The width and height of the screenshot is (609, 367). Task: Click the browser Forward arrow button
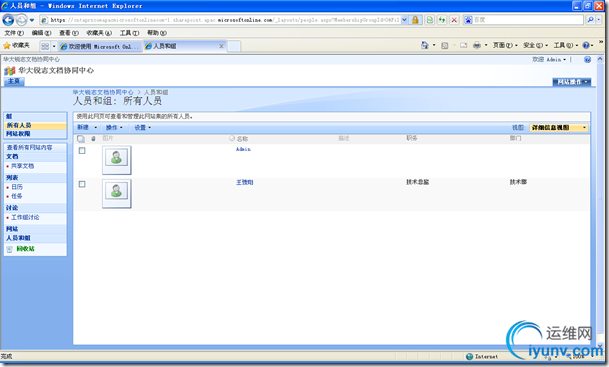click(21, 19)
